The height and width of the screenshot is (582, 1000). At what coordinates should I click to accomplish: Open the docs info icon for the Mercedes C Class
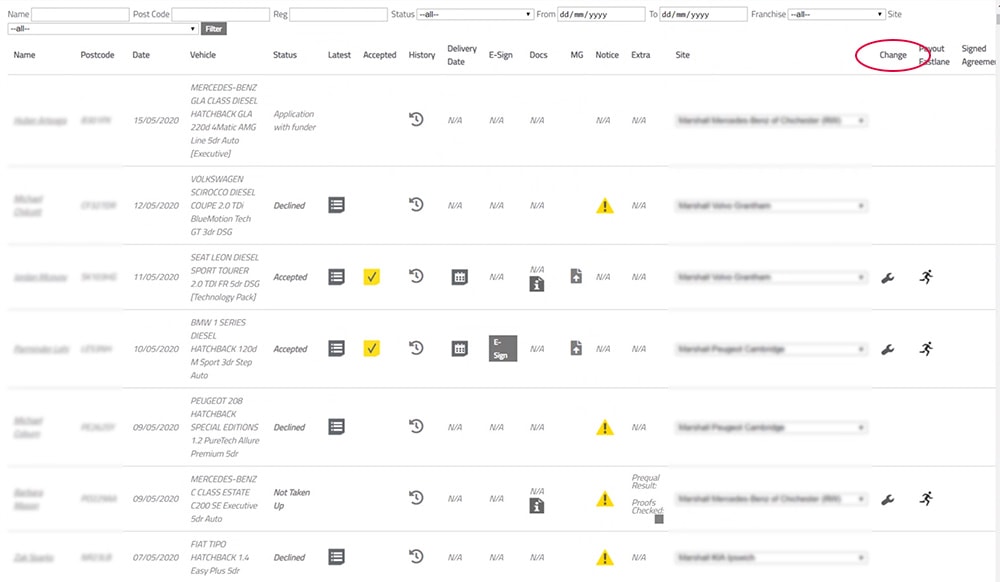[537, 506]
